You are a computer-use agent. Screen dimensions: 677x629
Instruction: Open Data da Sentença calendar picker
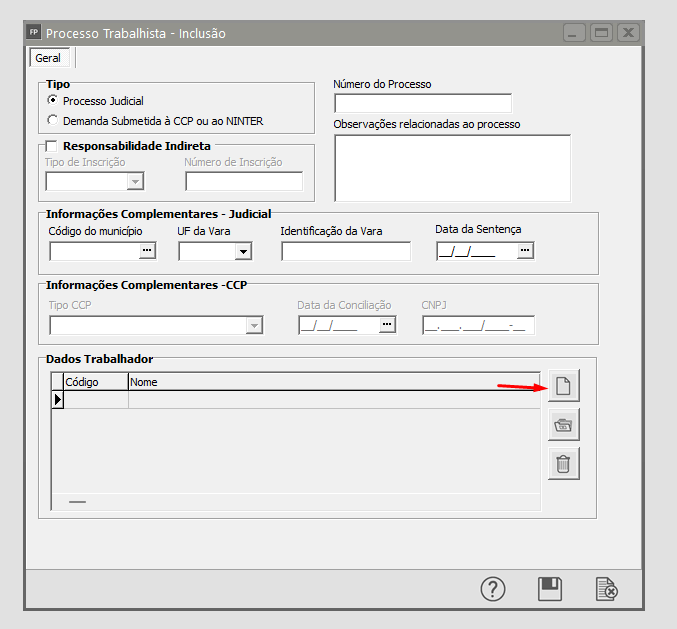point(525,251)
